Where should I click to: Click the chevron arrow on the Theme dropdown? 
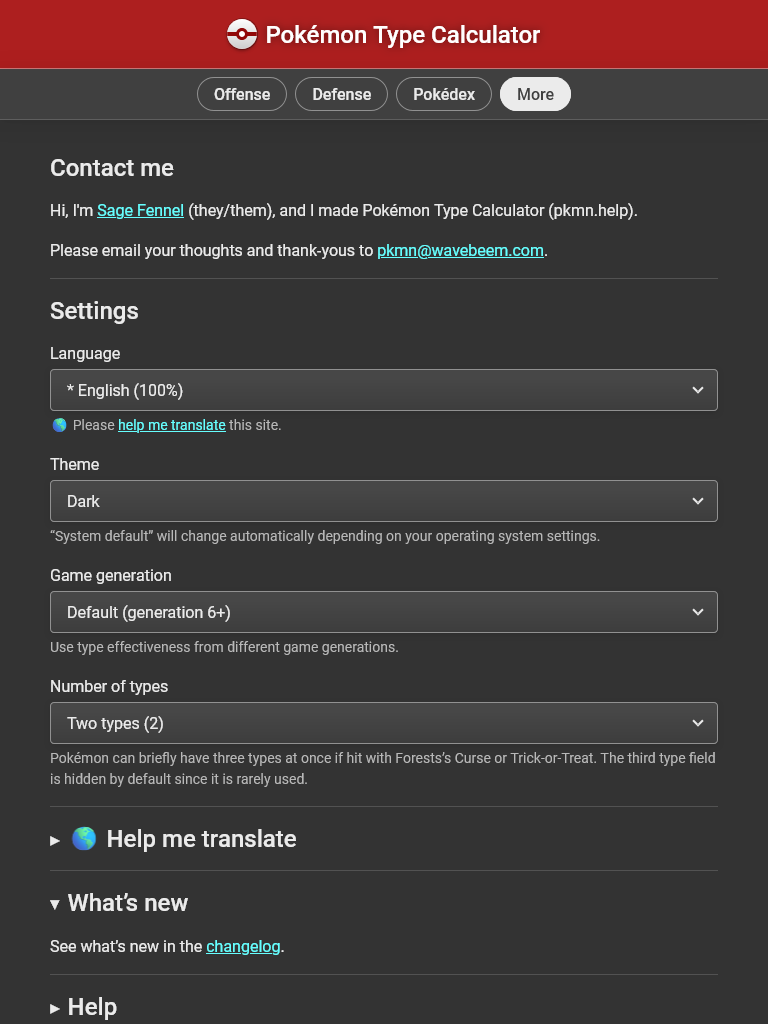tap(697, 501)
